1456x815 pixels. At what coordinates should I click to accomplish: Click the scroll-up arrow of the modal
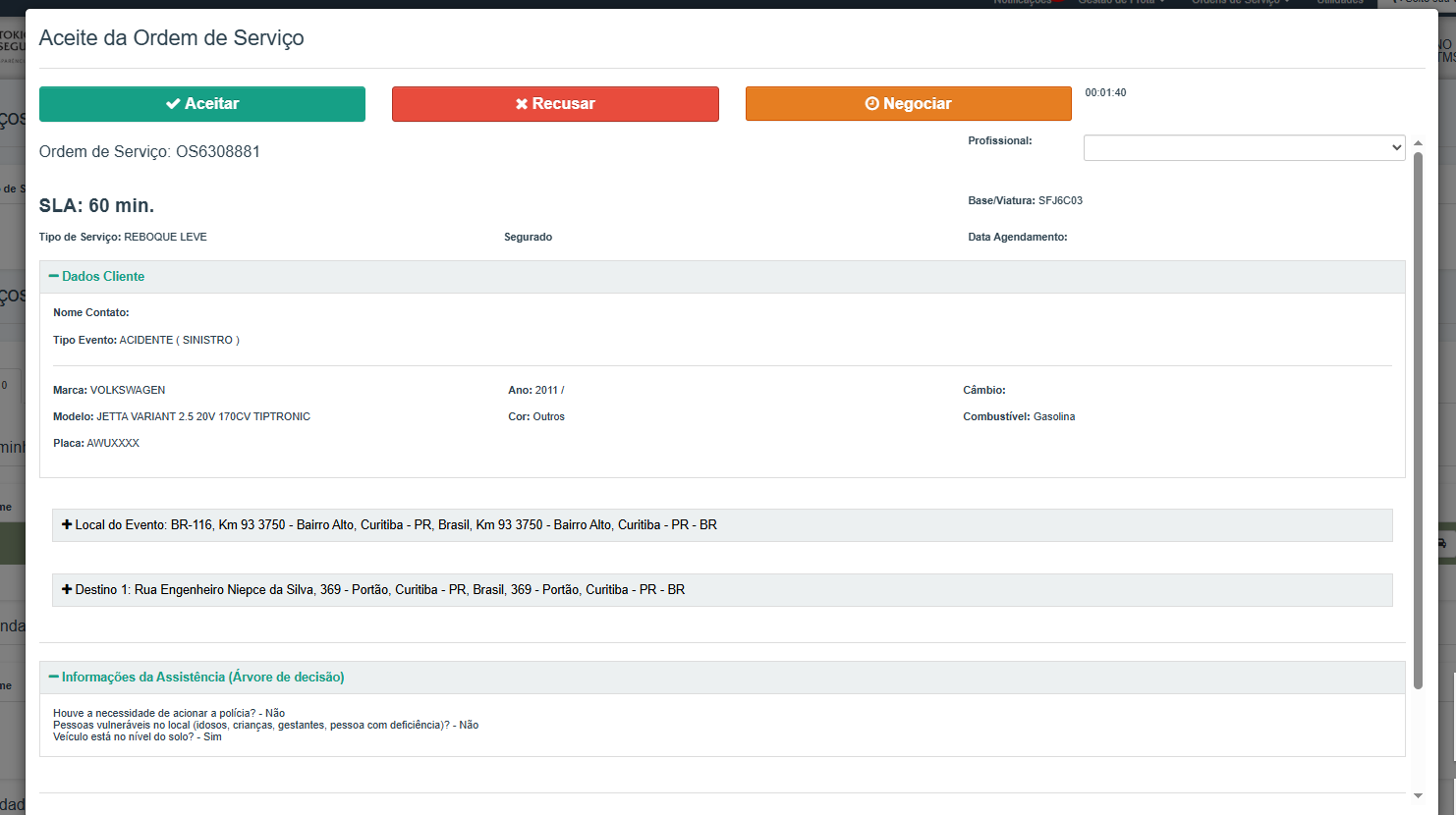(1418, 143)
